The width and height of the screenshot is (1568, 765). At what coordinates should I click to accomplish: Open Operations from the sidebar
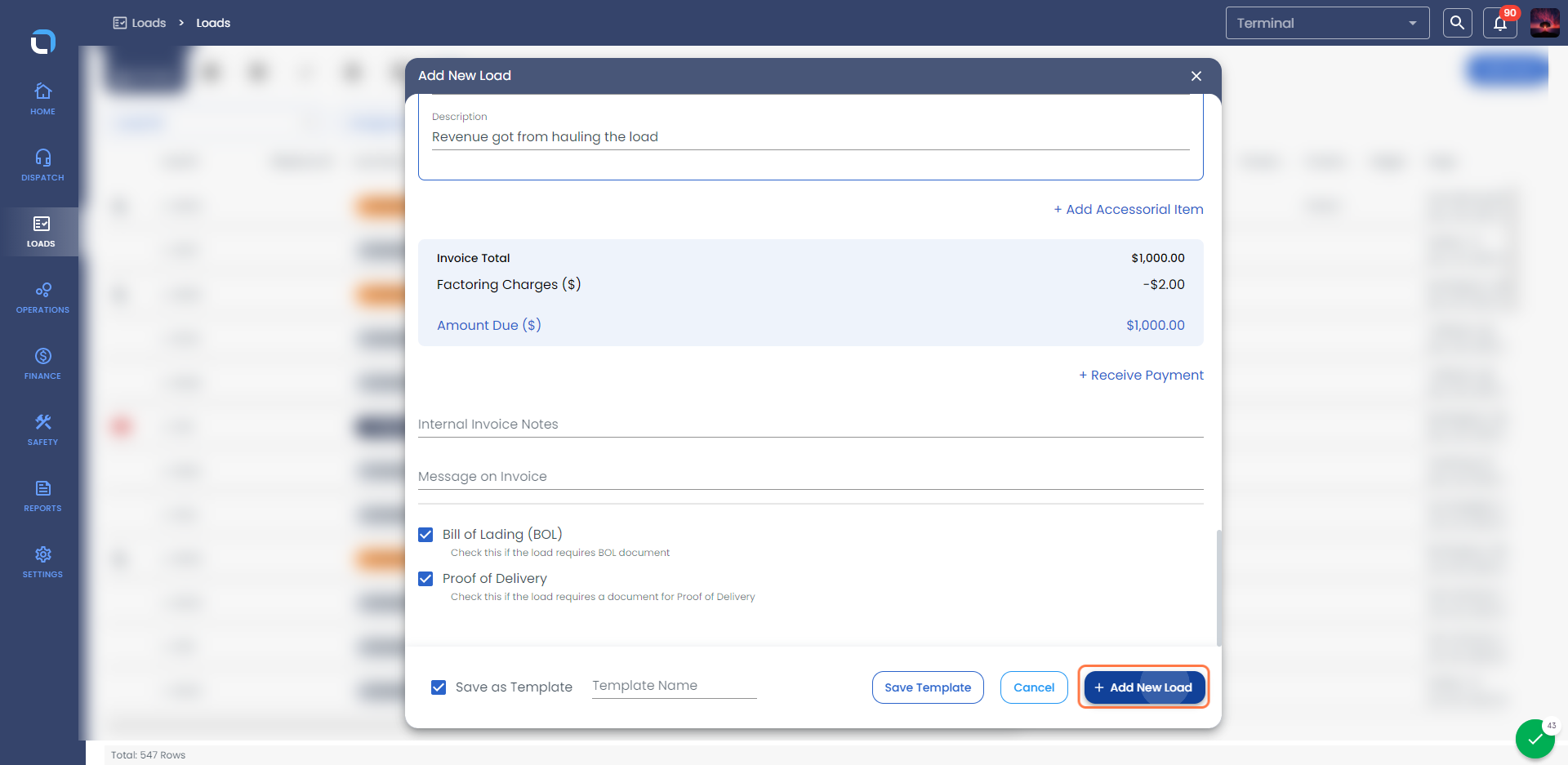click(x=42, y=298)
